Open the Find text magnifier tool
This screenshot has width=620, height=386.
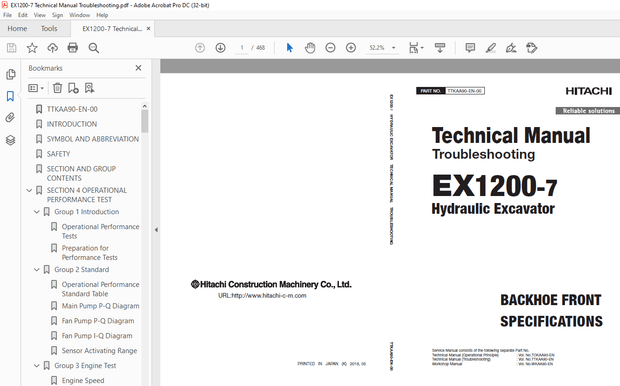[x=94, y=48]
